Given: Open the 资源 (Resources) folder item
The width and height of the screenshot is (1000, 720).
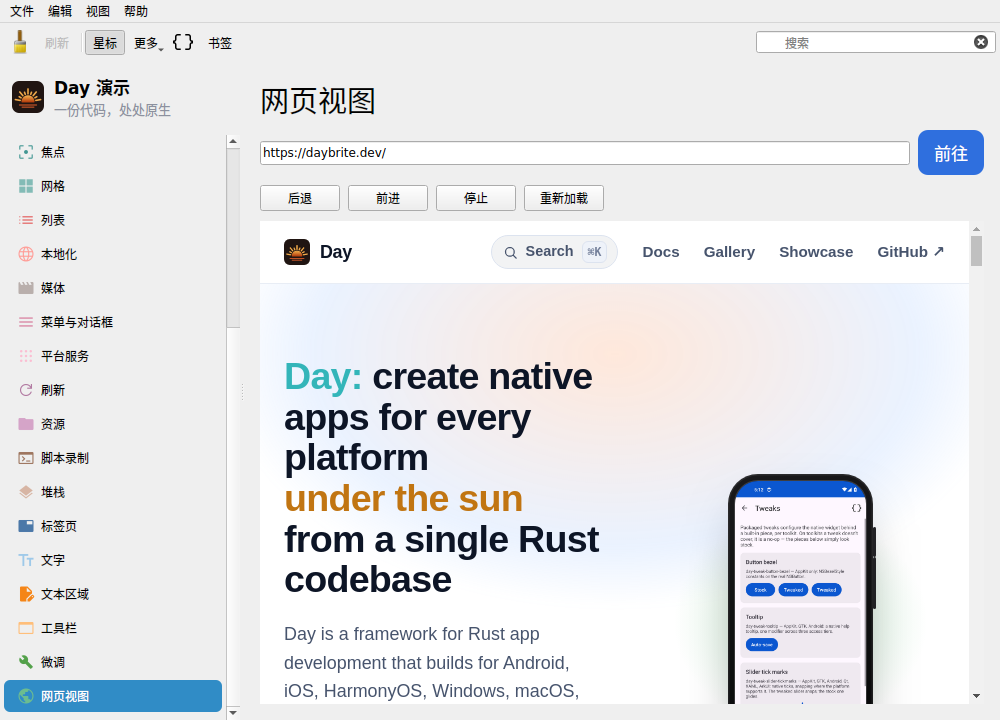Looking at the screenshot, I should tap(113, 424).
